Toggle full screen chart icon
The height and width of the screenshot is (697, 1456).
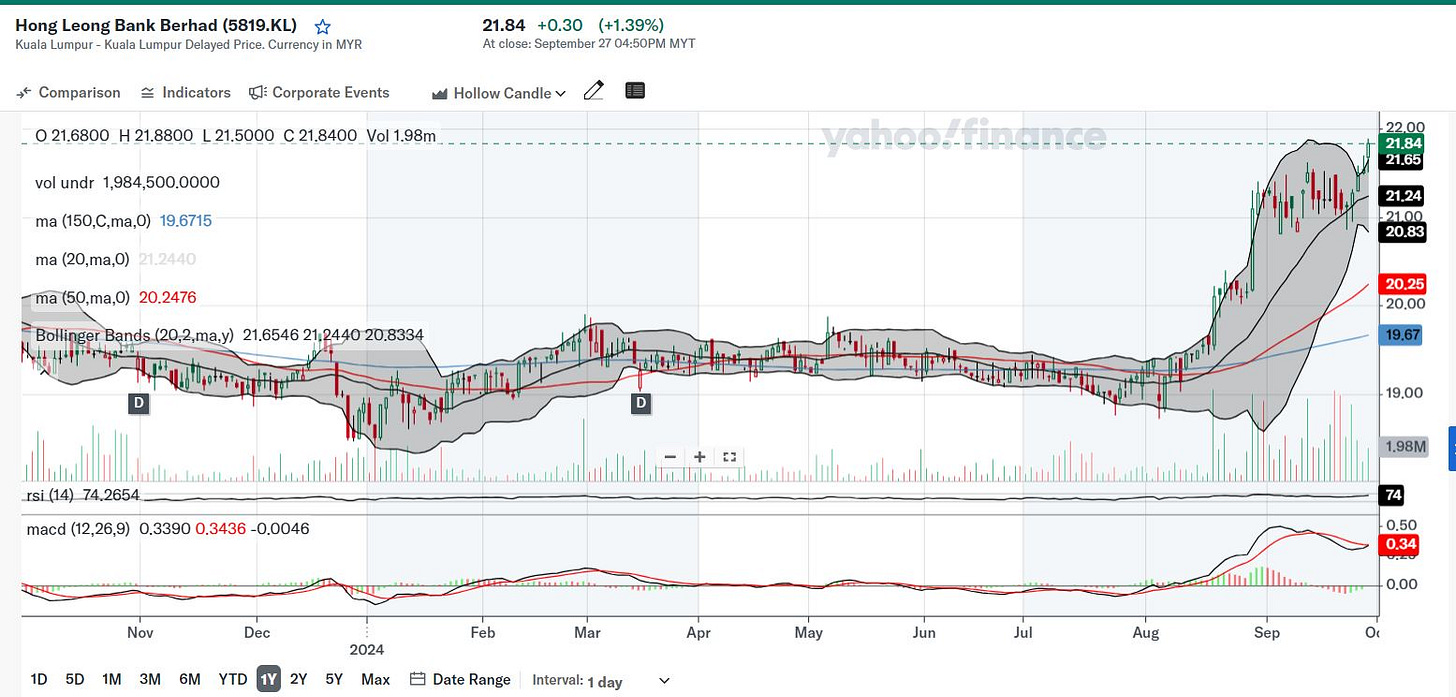730,457
